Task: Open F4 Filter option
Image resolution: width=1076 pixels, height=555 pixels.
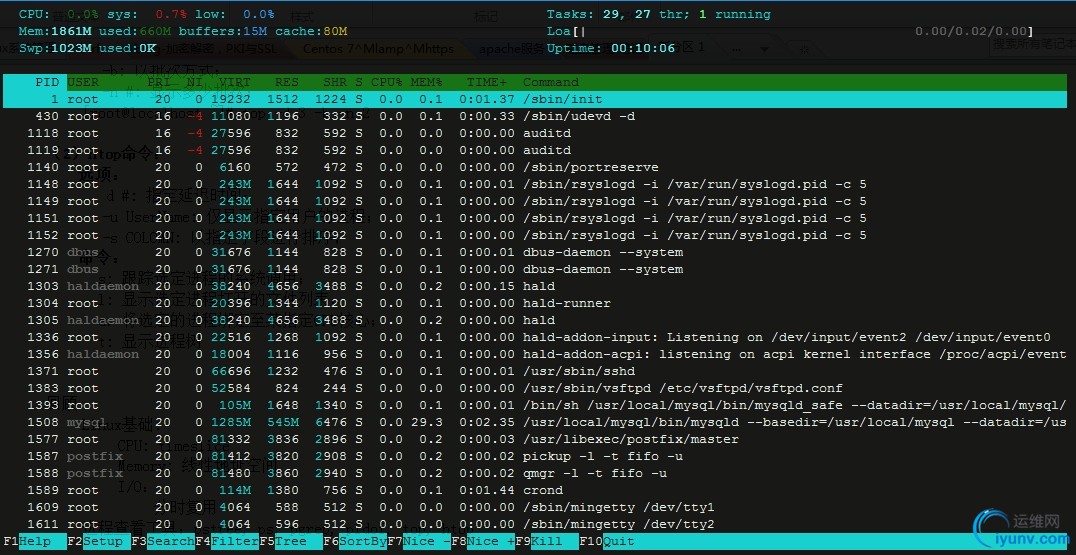Action: pyautogui.click(x=226, y=541)
